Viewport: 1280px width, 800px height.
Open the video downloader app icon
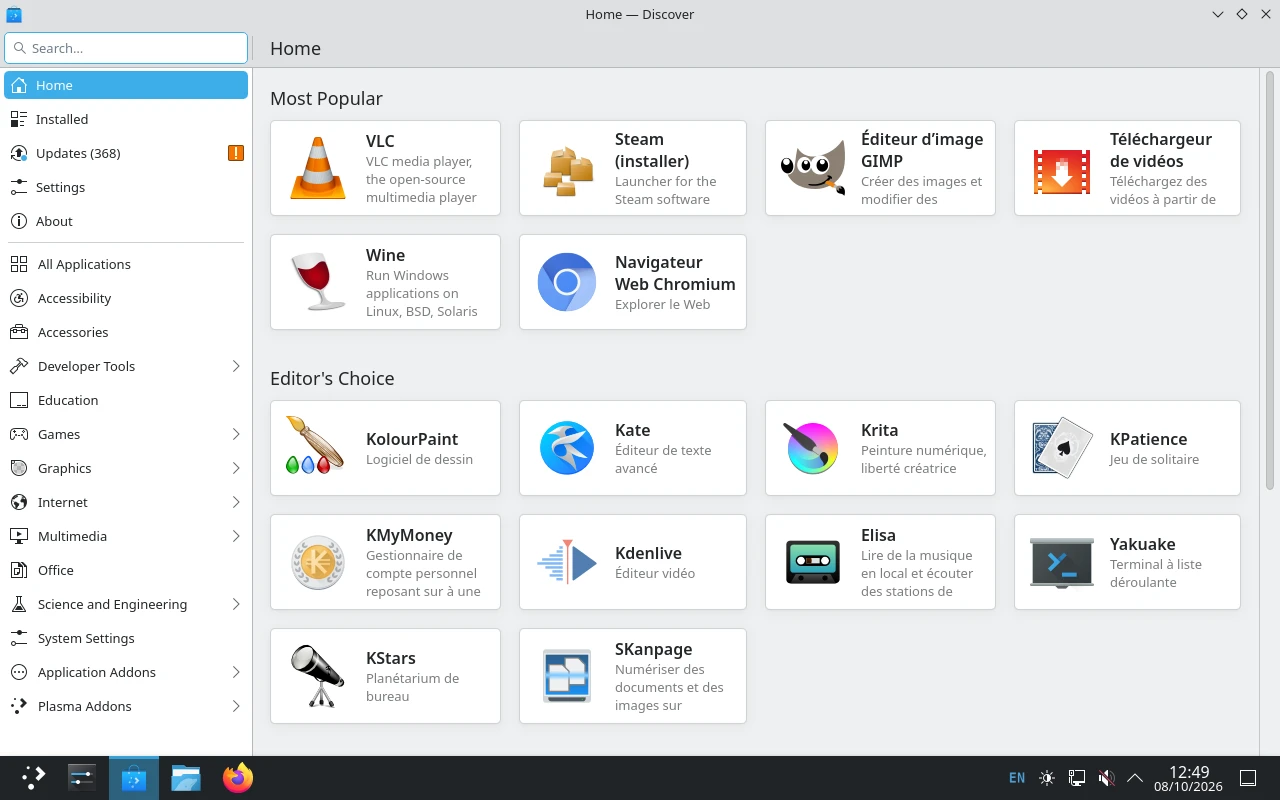point(1062,172)
